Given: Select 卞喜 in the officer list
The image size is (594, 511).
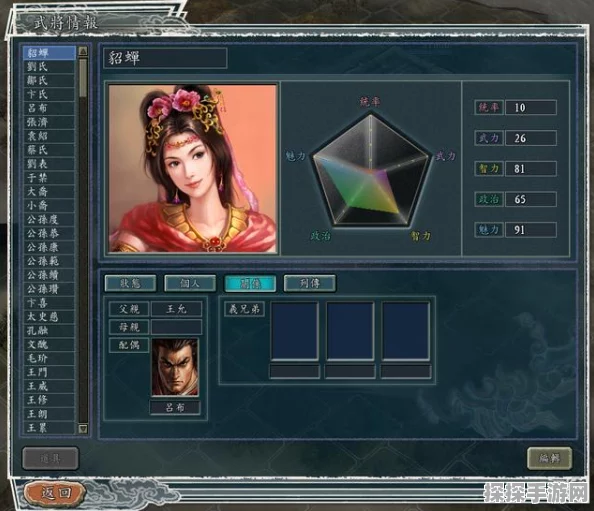Looking at the screenshot, I should 49,303.
